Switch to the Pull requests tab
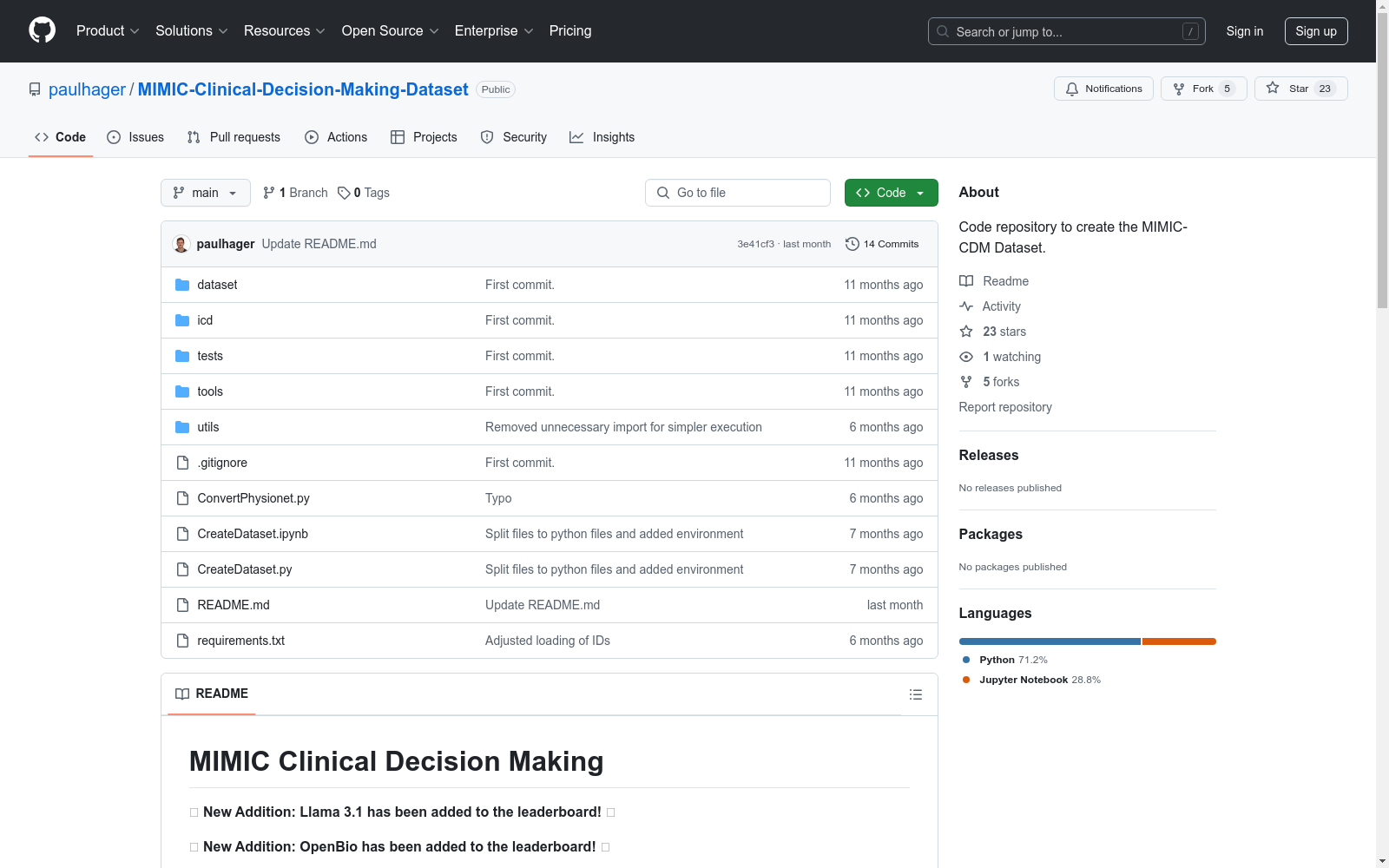The width and height of the screenshot is (1389, 868). pos(234,137)
